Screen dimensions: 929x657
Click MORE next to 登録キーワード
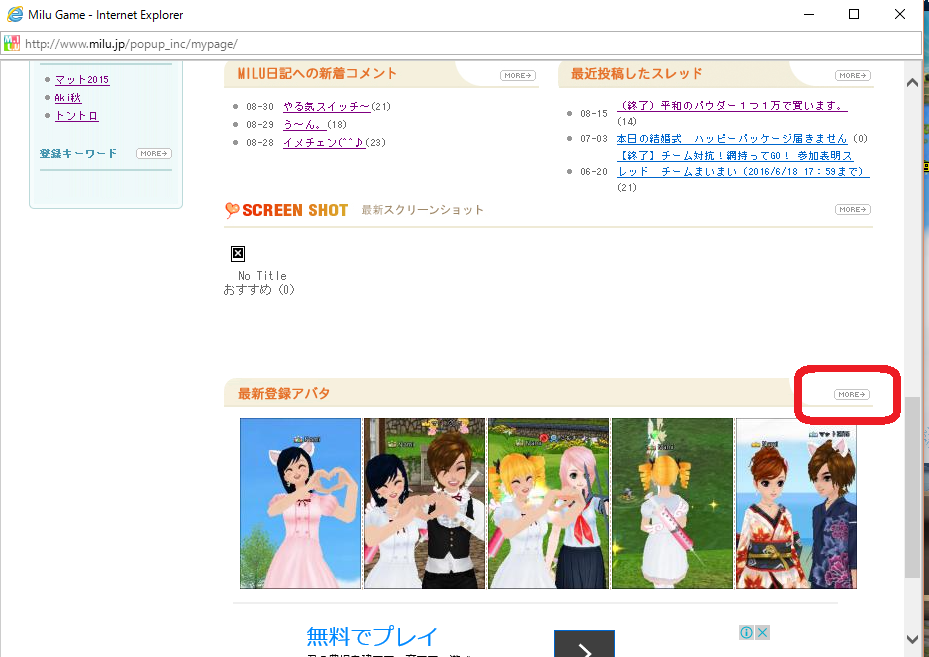[x=153, y=153]
